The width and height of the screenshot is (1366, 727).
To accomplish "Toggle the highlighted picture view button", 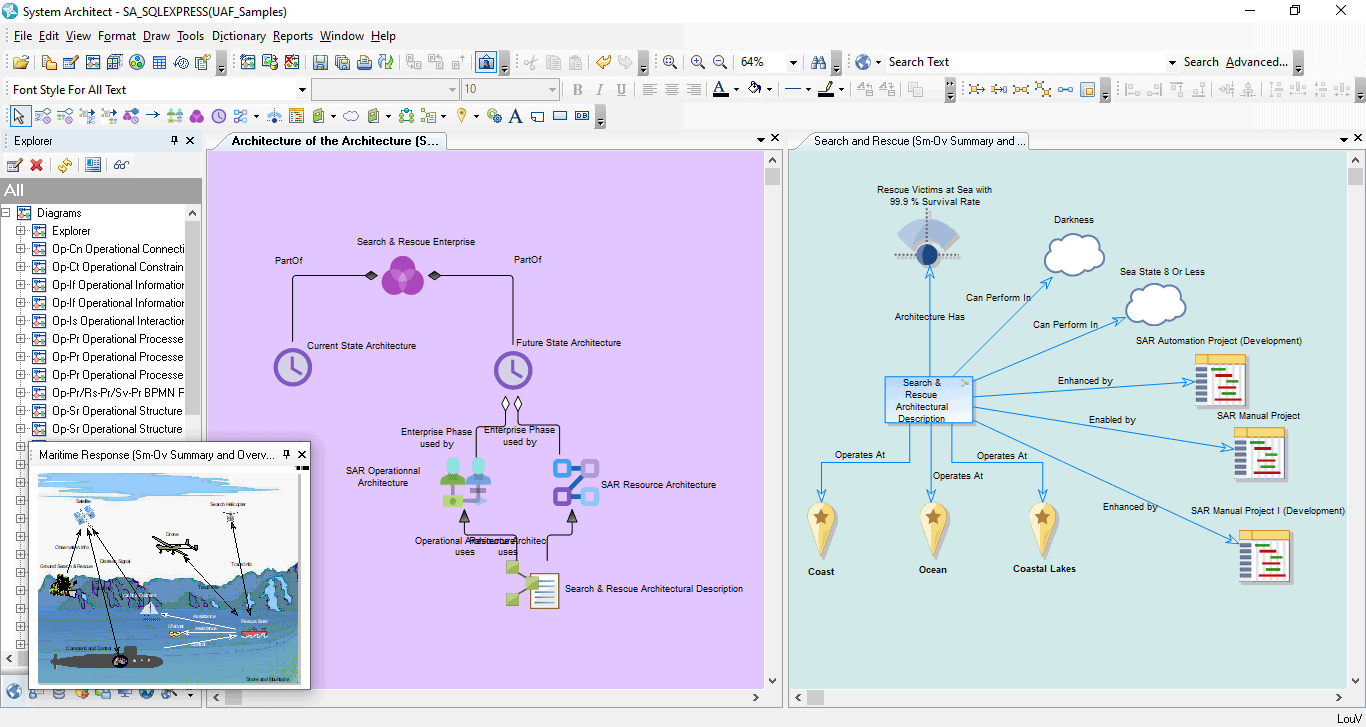I will click(x=486, y=62).
